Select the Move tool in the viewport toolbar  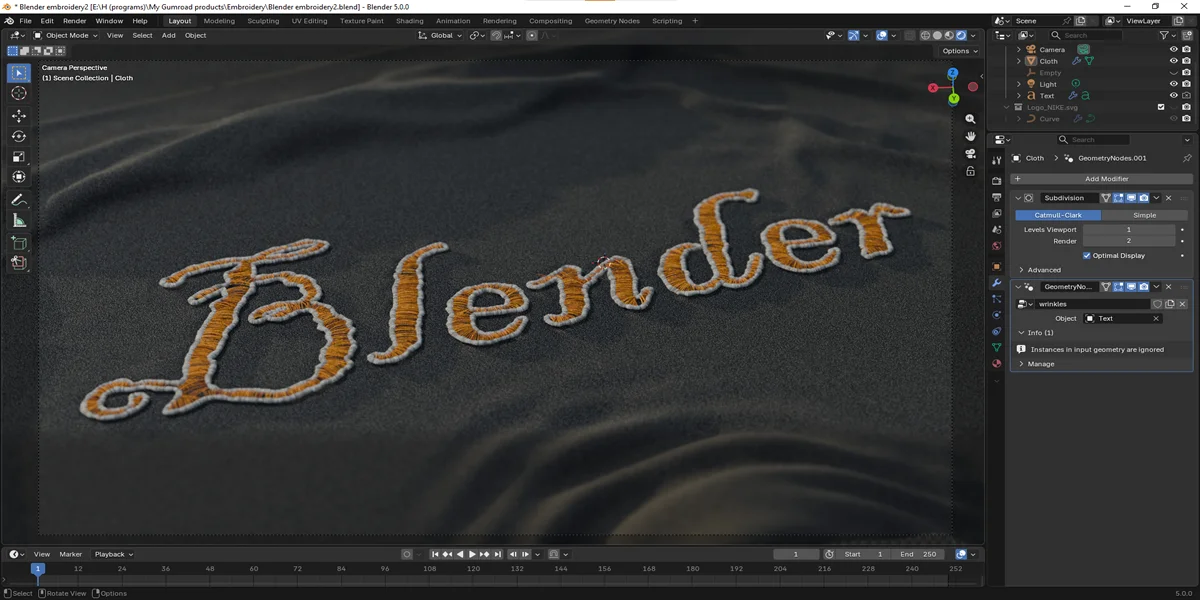[18, 117]
